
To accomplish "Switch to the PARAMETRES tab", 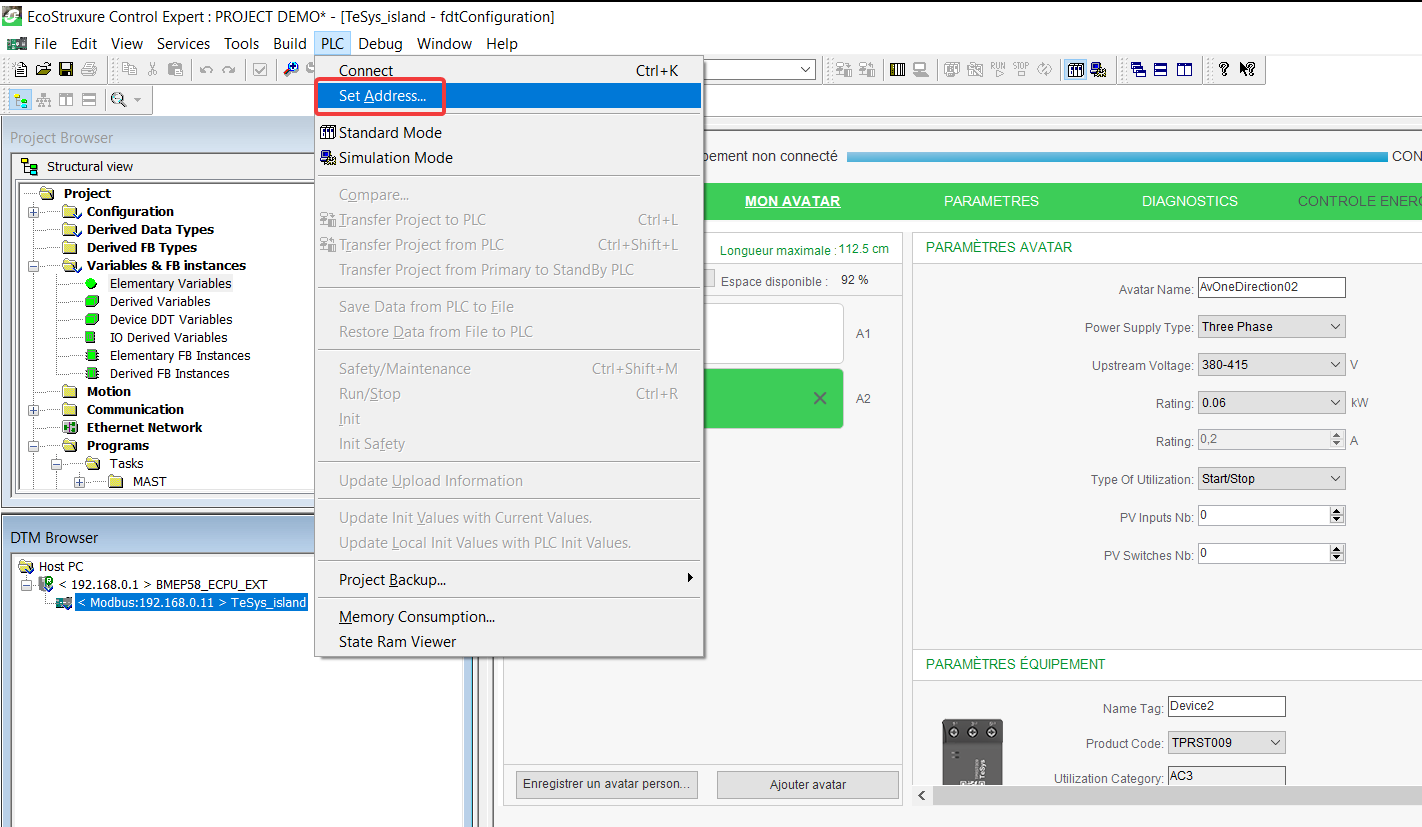I will [991, 201].
